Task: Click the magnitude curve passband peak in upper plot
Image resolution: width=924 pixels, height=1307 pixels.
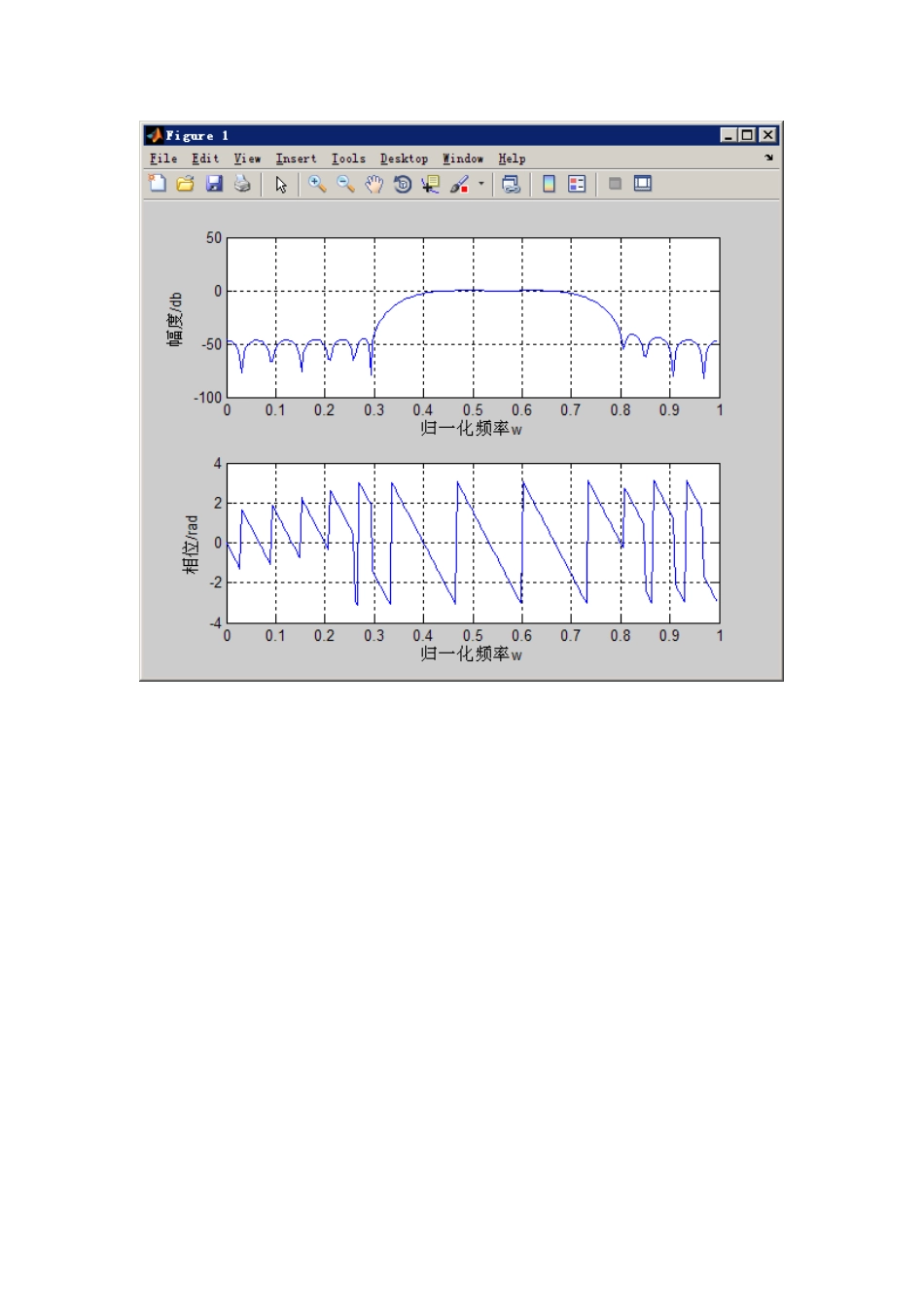Action: point(473,290)
